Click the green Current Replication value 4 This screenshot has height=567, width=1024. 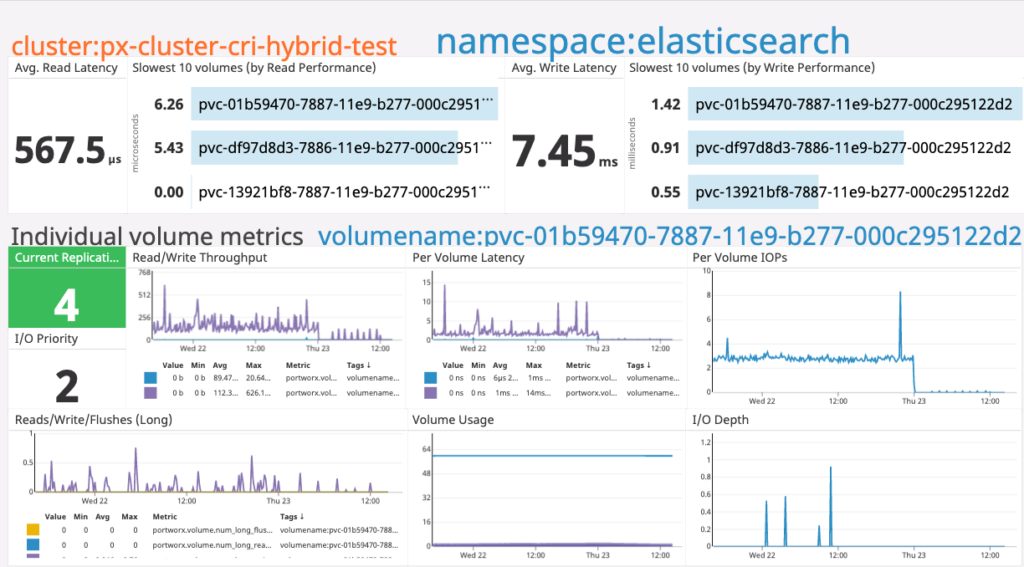click(66, 304)
